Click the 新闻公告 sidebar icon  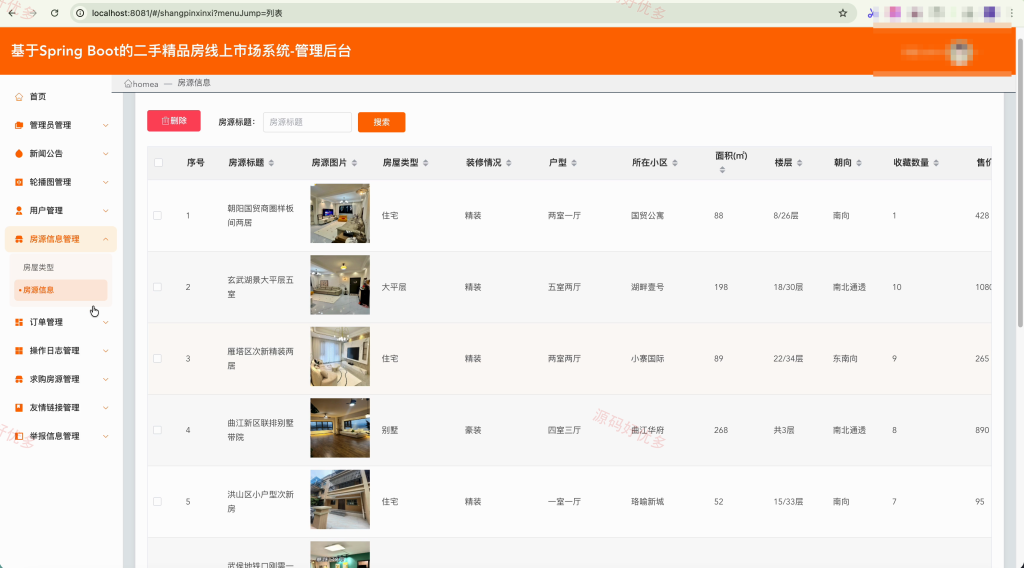click(19, 153)
